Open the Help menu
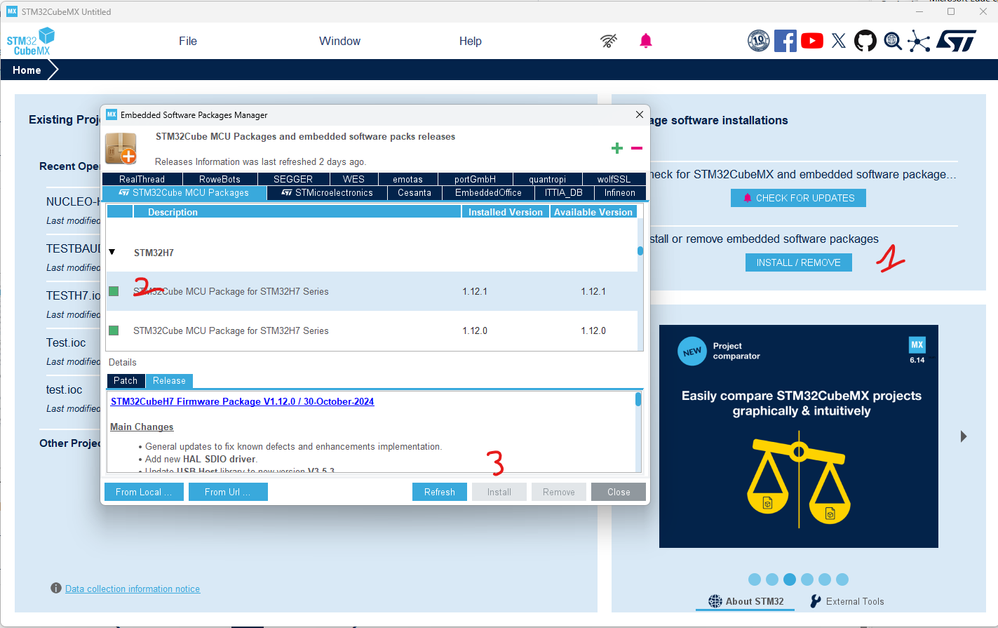 pyautogui.click(x=470, y=41)
